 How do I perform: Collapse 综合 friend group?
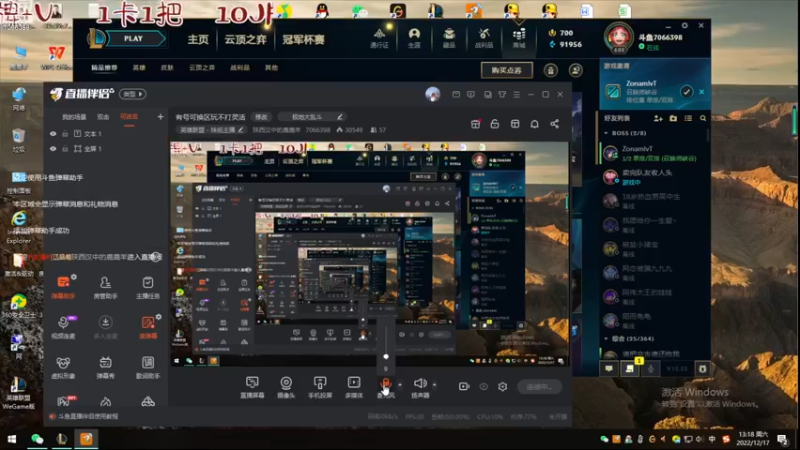(606, 339)
